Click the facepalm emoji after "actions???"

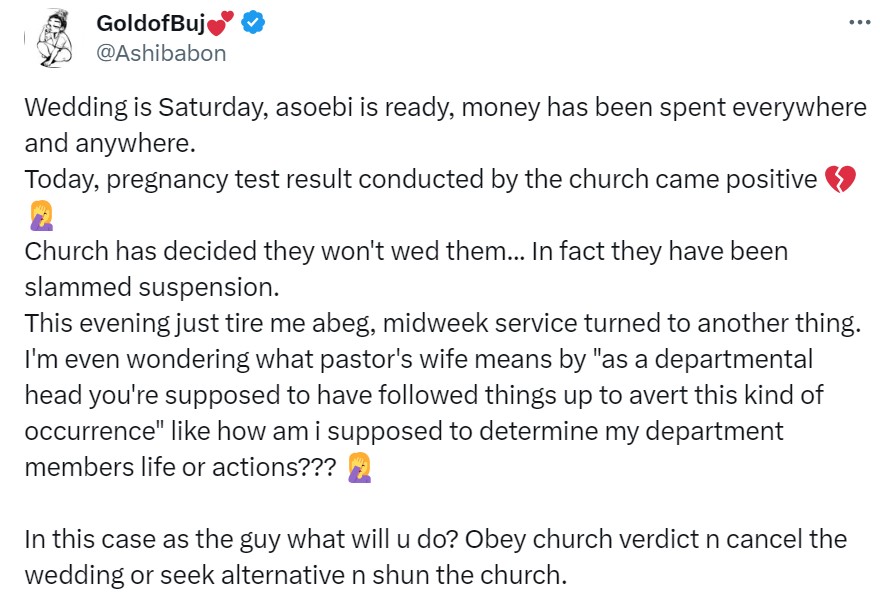click(x=357, y=467)
